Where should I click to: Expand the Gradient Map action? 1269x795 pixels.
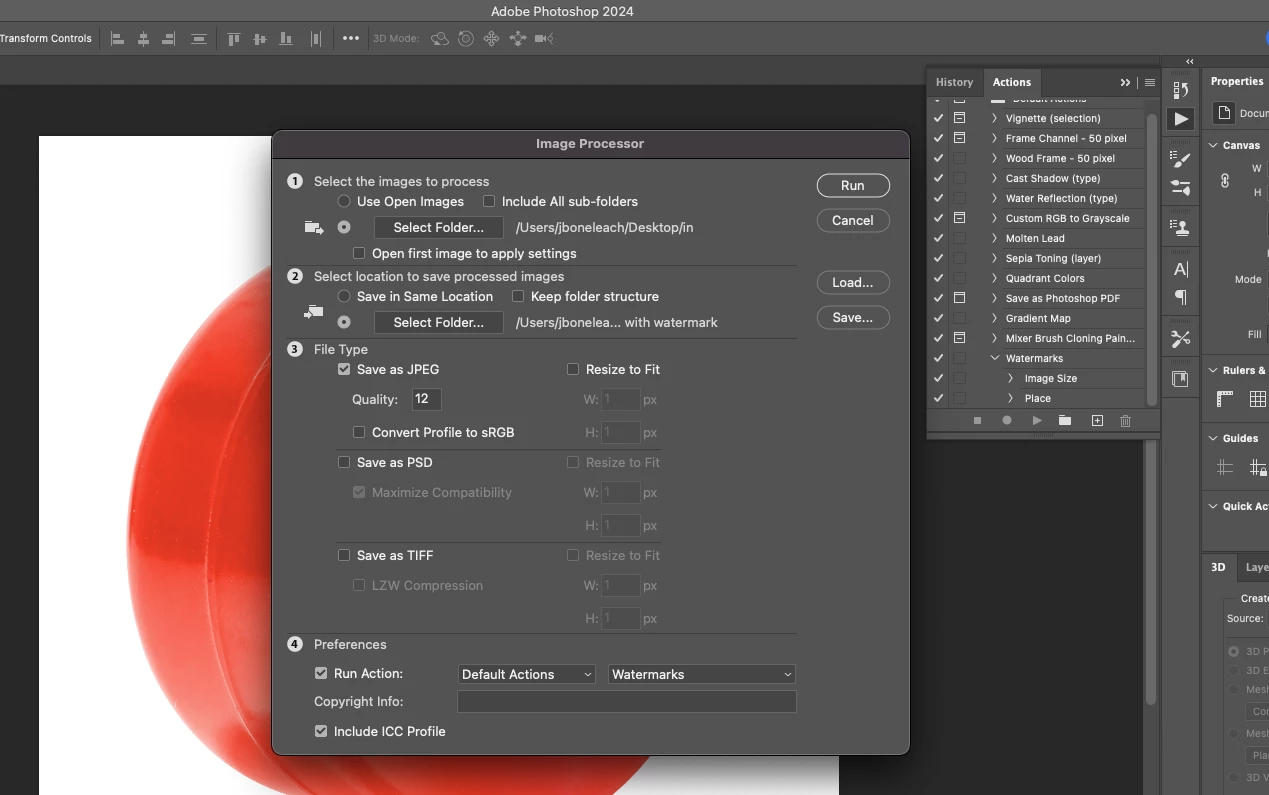pos(995,318)
